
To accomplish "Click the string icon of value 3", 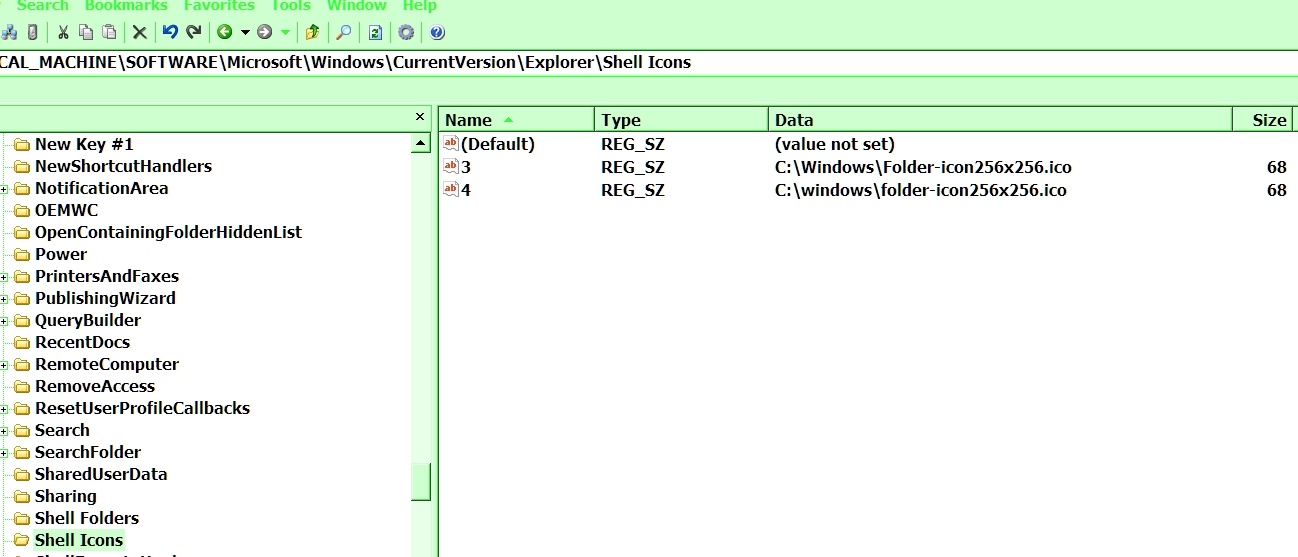I will 450,167.
